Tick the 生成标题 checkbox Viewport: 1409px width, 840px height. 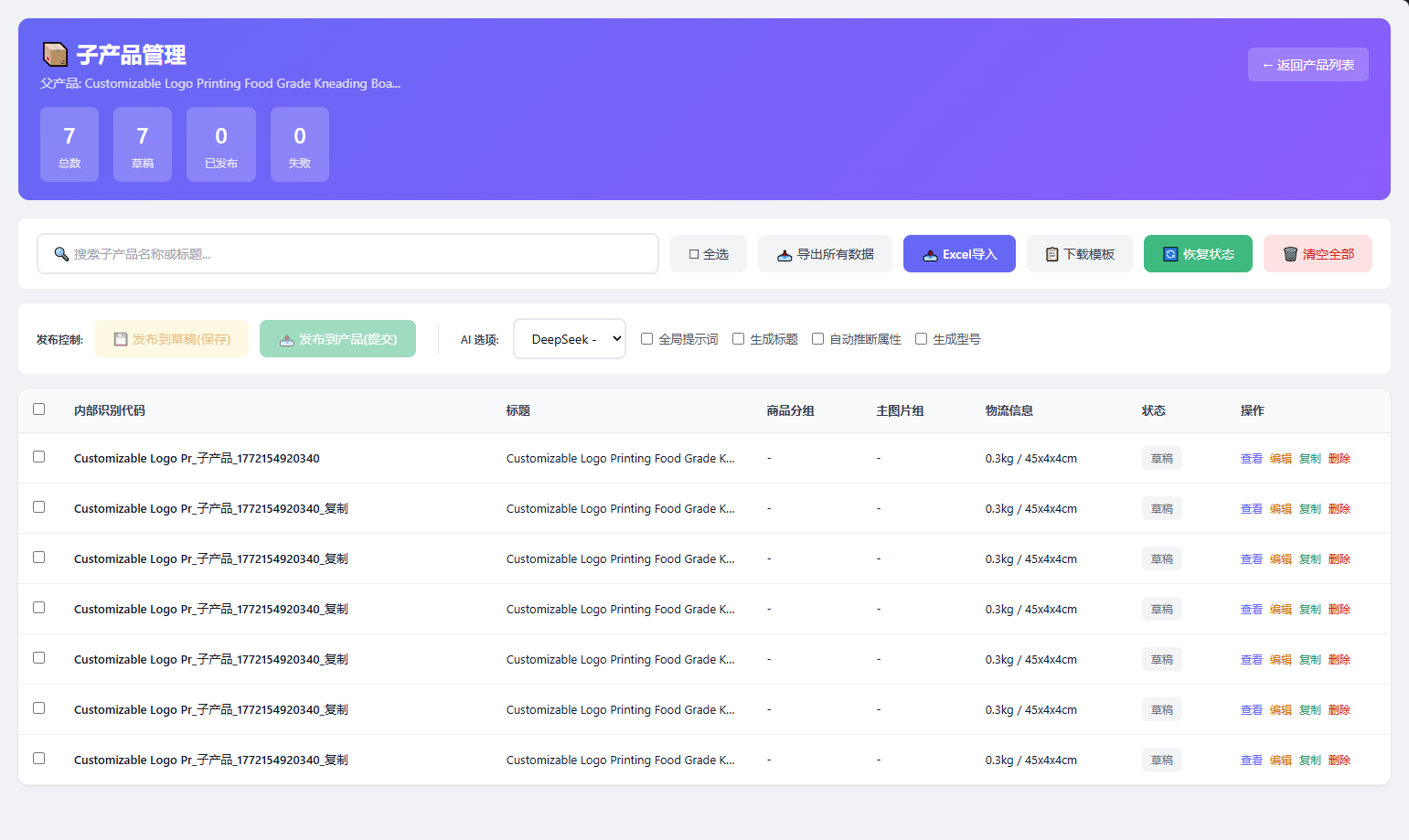739,339
